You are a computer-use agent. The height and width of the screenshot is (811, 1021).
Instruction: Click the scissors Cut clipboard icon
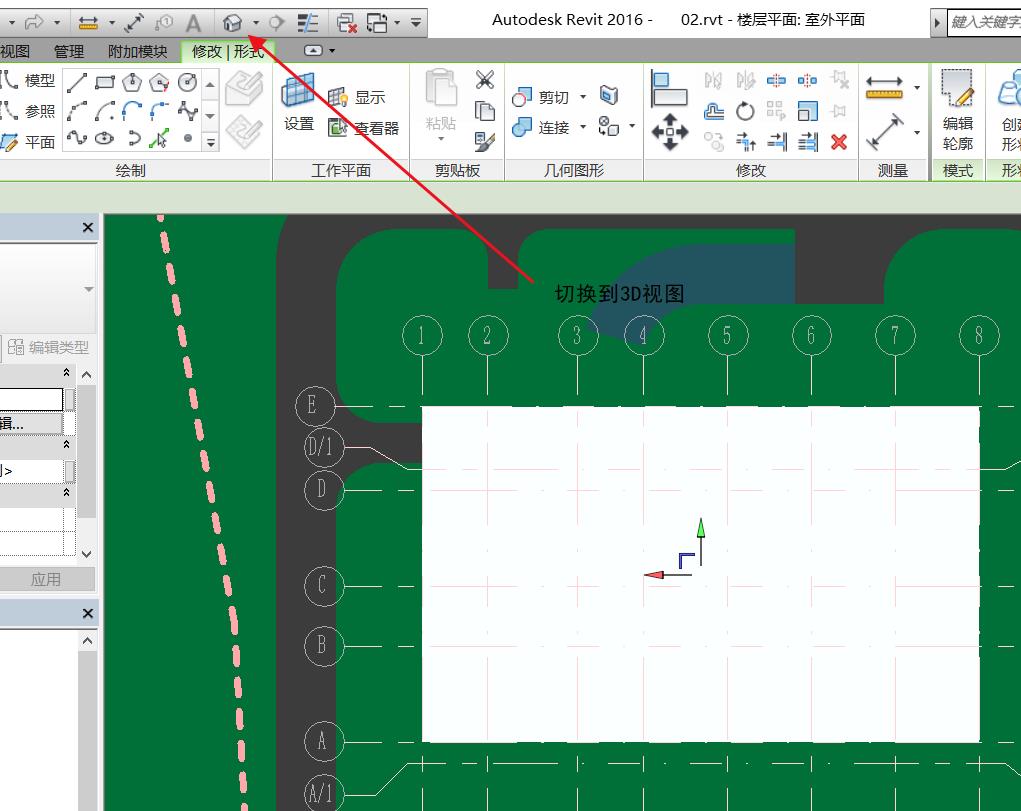485,80
